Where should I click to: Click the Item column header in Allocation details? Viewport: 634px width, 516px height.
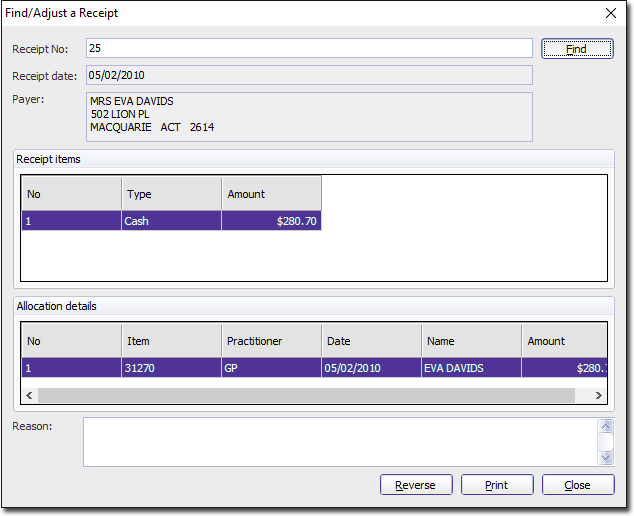click(171, 341)
